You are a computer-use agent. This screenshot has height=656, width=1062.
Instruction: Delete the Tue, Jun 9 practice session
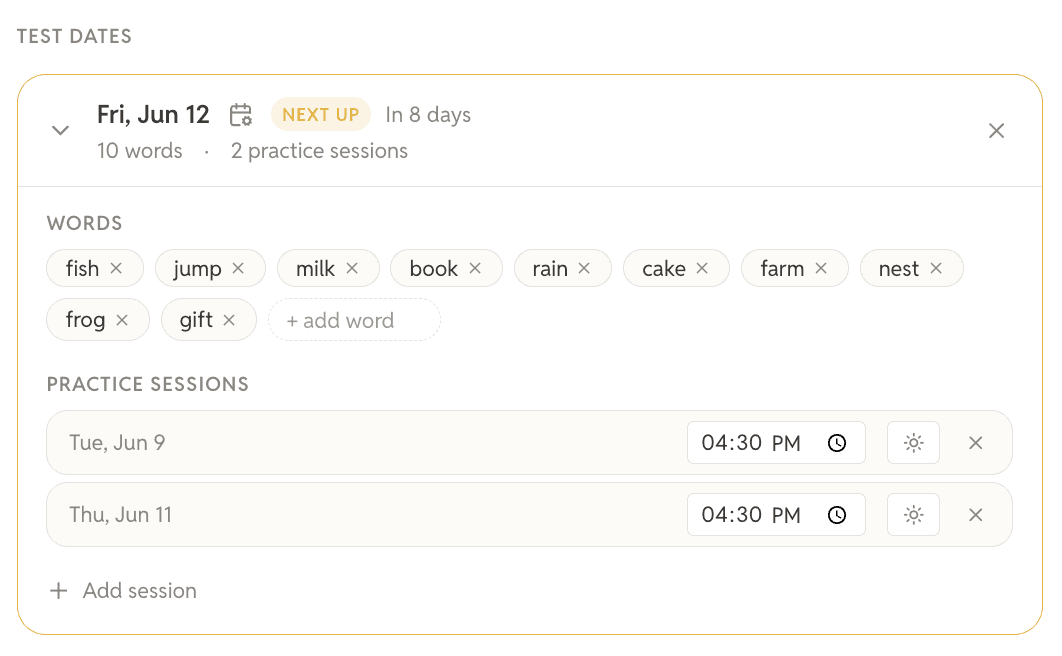pos(975,443)
